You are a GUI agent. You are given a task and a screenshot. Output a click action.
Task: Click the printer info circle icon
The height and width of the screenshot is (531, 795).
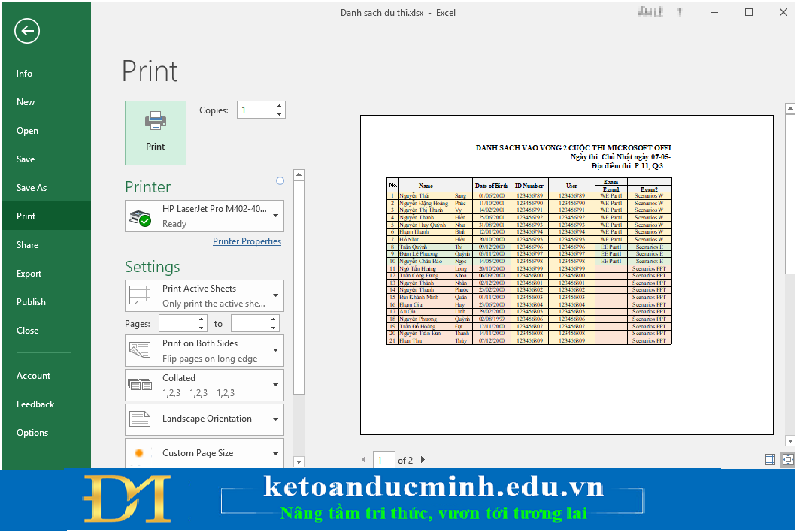(x=279, y=181)
